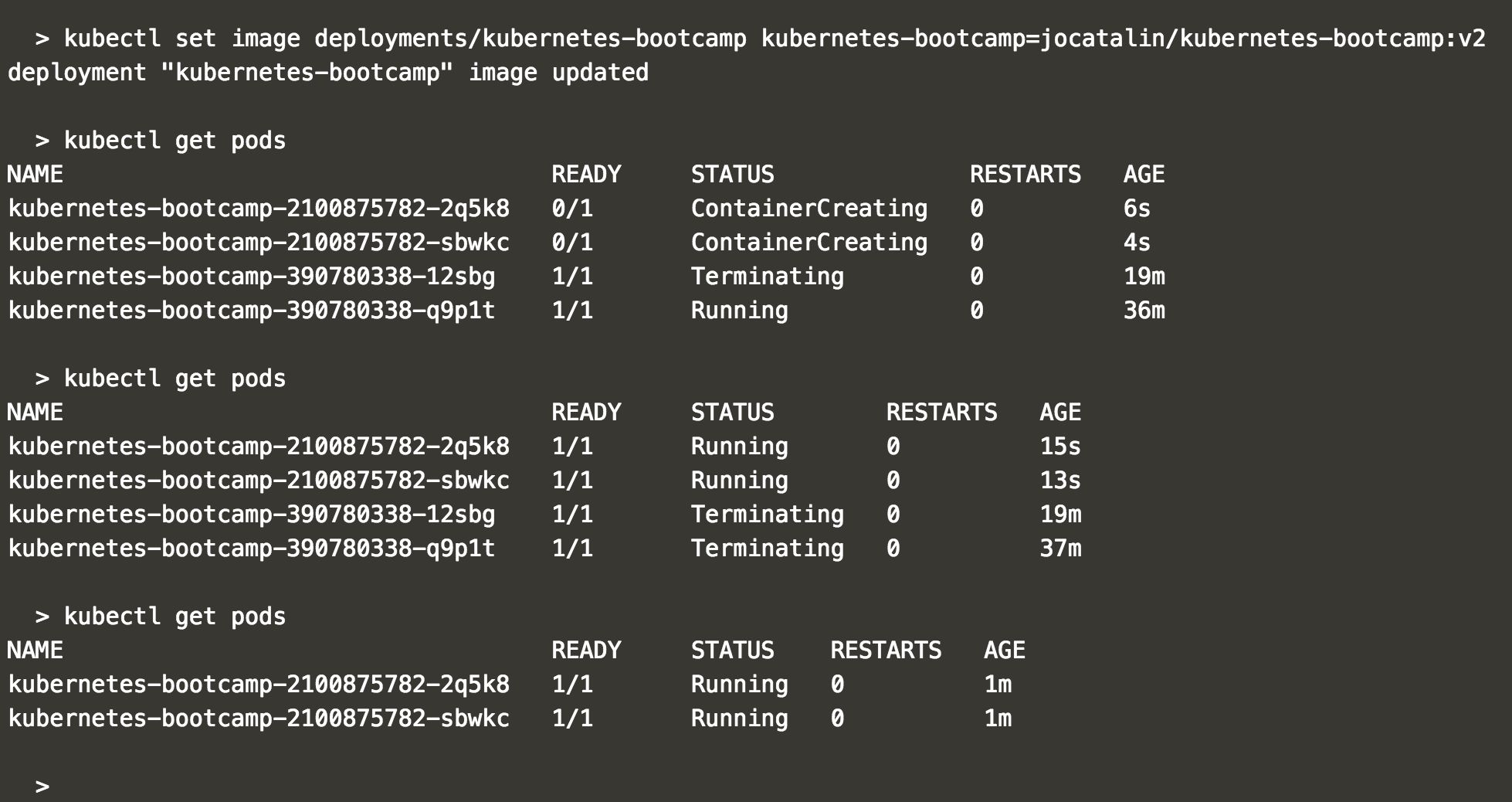Click pod name in the row aged 37m

coord(252,549)
